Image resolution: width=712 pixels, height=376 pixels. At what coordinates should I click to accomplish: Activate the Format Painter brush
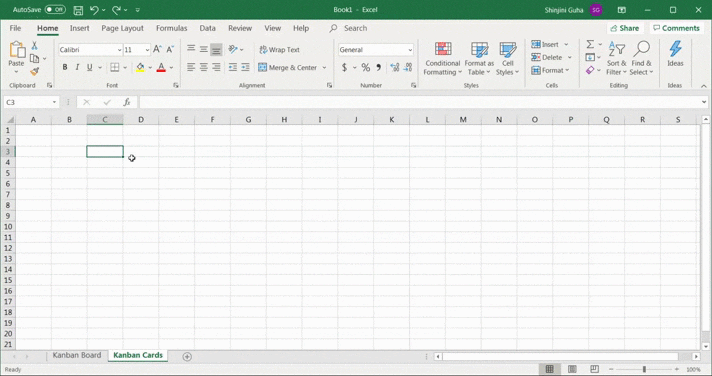(x=35, y=71)
